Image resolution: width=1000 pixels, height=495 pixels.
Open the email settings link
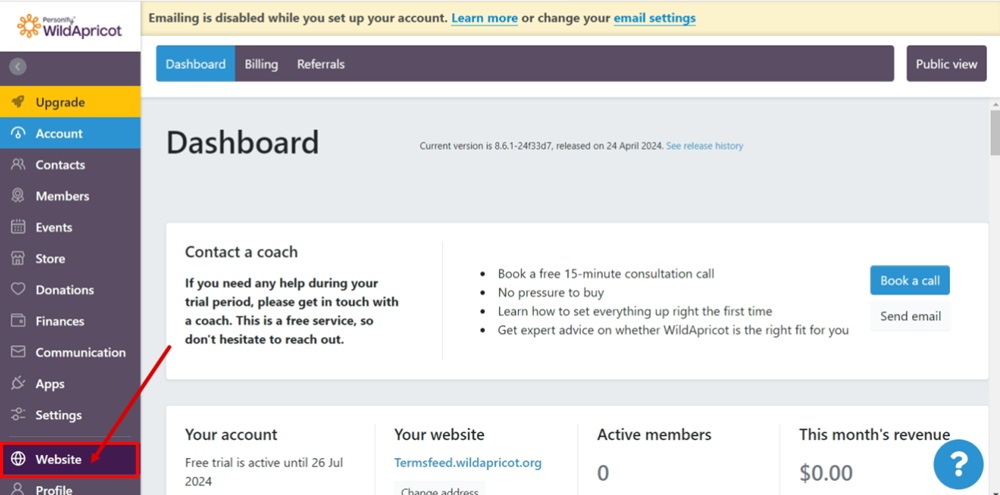(x=655, y=18)
